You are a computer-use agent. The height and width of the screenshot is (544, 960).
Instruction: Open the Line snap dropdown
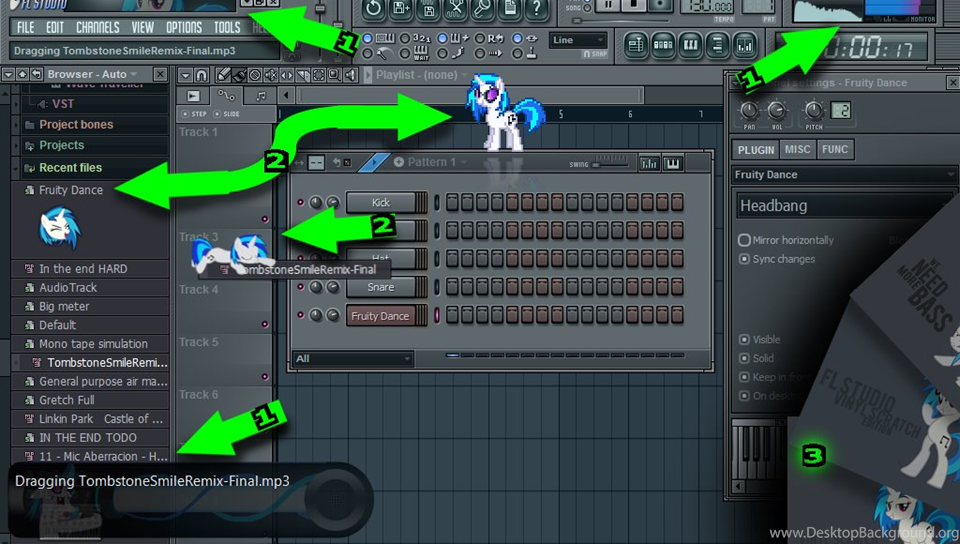578,40
